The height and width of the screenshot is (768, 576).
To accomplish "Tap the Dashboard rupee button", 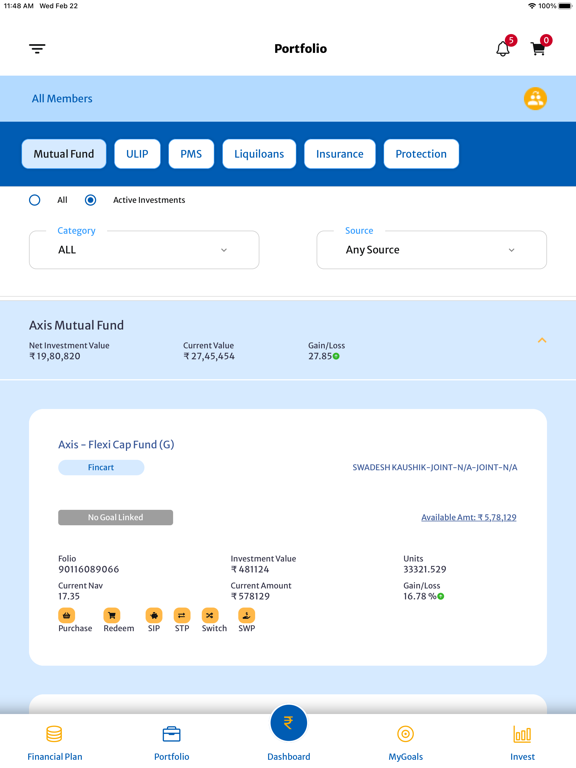I will [x=288, y=723].
